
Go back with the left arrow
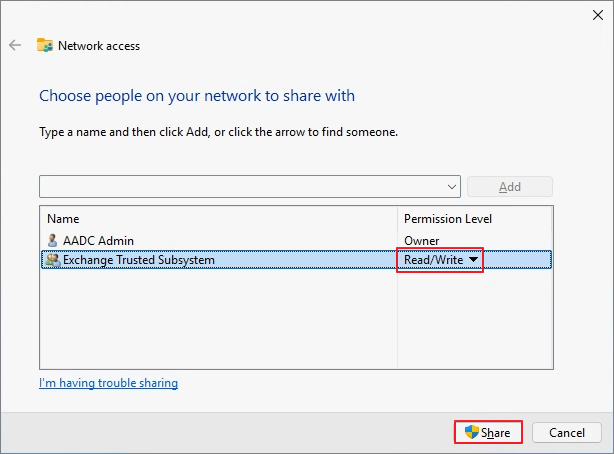coord(15,45)
